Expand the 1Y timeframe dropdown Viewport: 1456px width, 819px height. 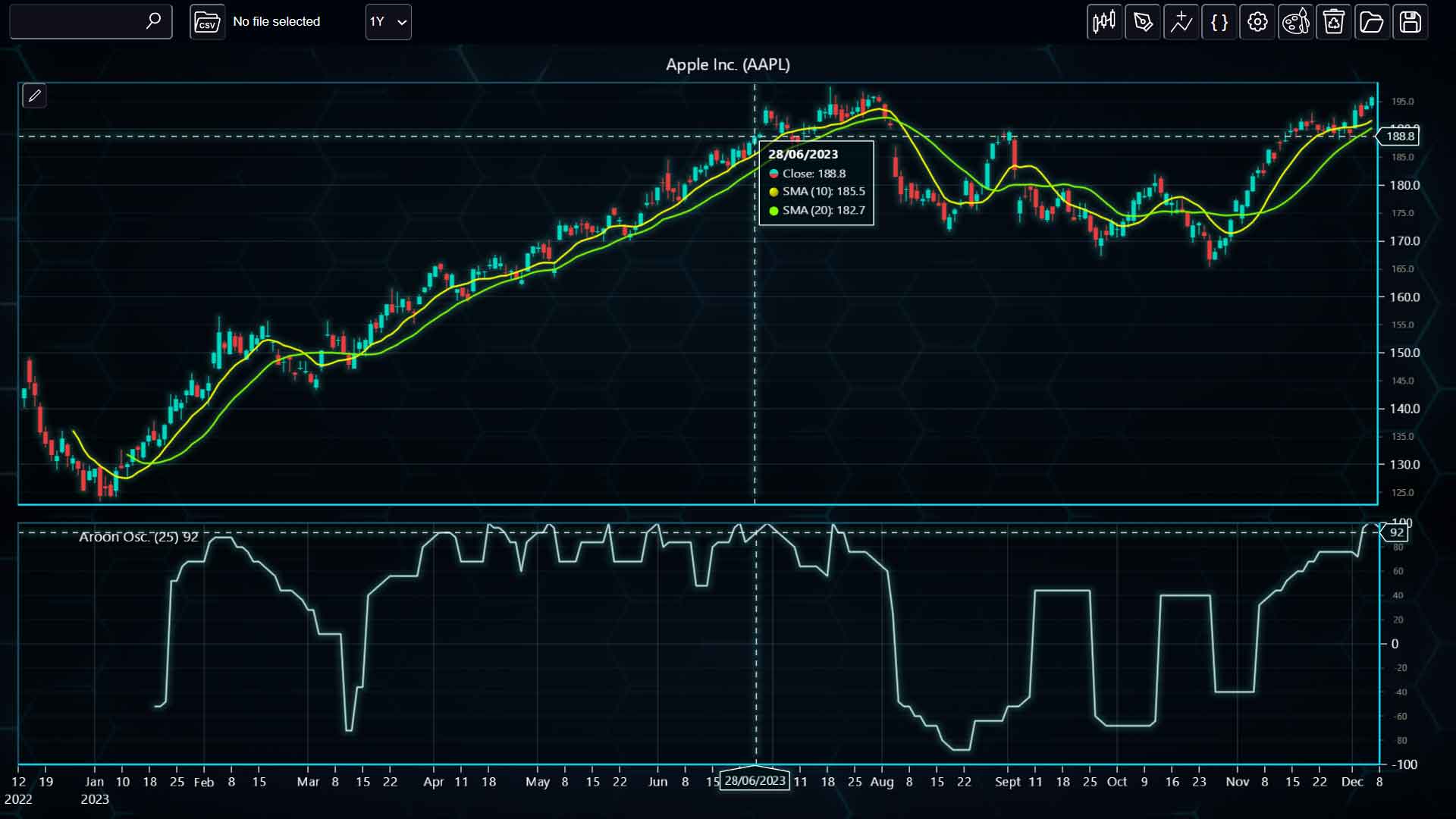pos(388,22)
